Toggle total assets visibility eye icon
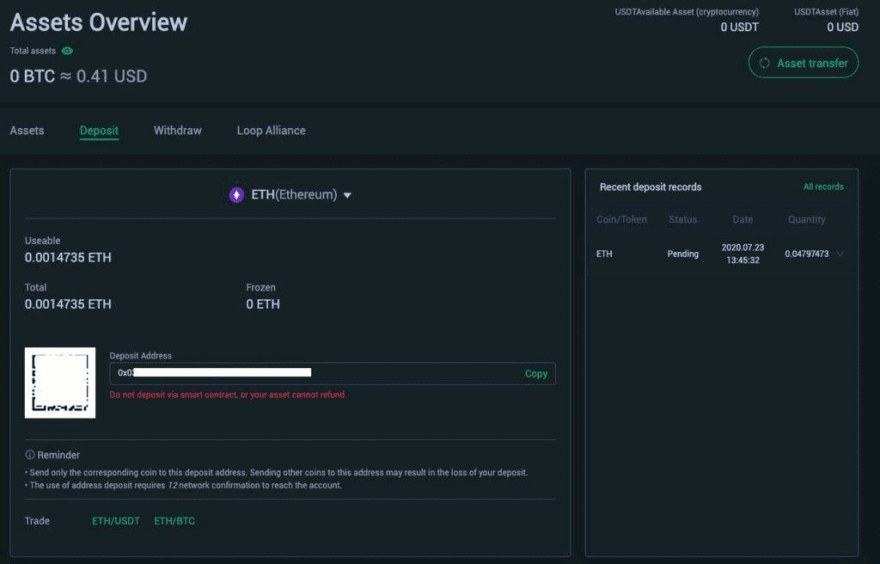Image resolution: width=880 pixels, height=564 pixels. click(67, 51)
